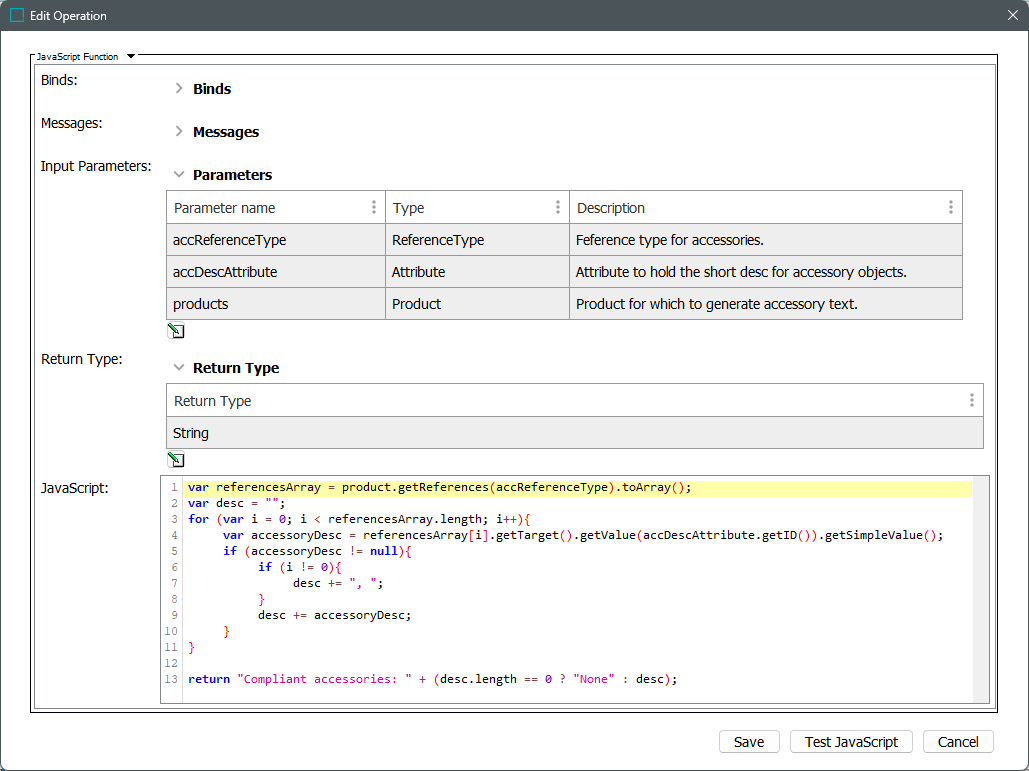Open Parameter name column options menu
1029x771 pixels.
tap(374, 207)
